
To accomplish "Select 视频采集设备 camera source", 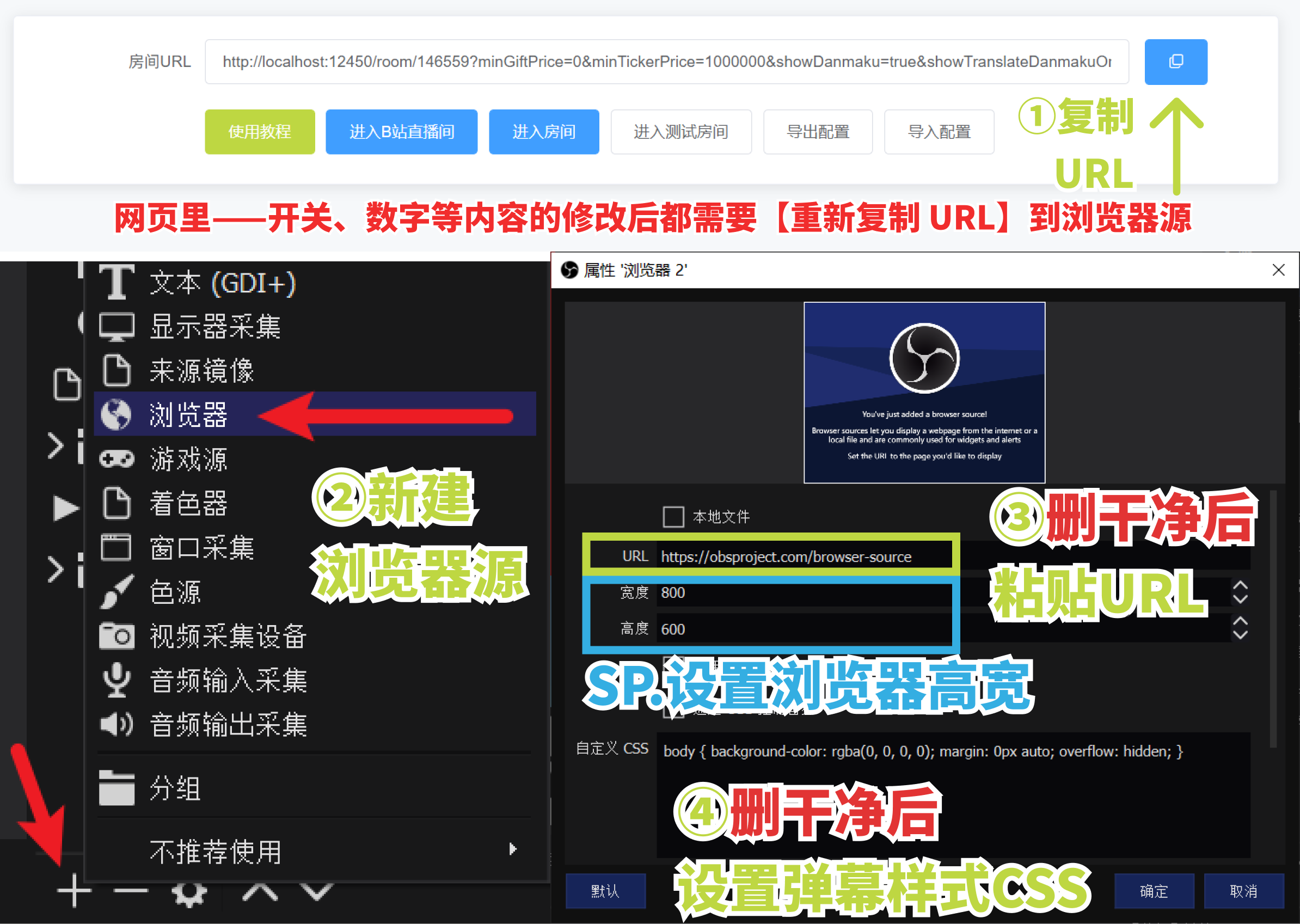I will [228, 636].
